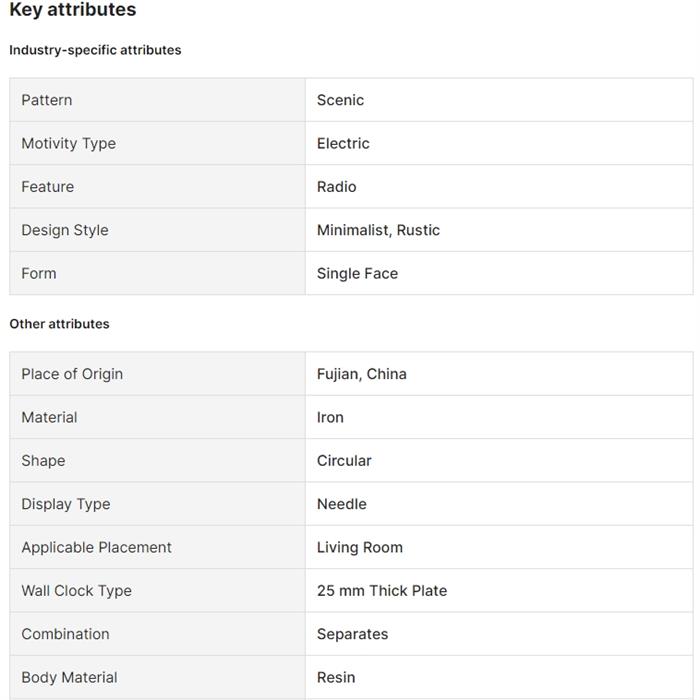Screen dimensions: 700x700
Task: Click the Minimalist, Rustic value
Action: coord(378,230)
